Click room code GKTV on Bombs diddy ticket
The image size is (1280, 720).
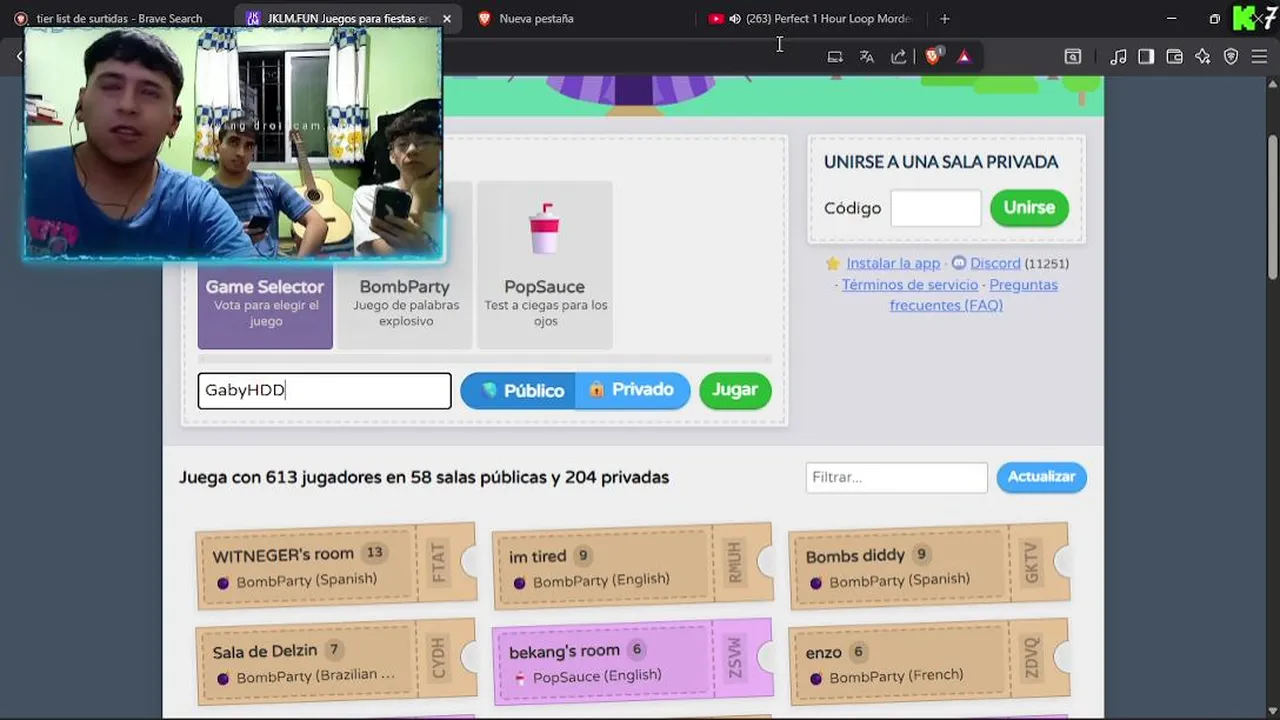click(x=1031, y=563)
